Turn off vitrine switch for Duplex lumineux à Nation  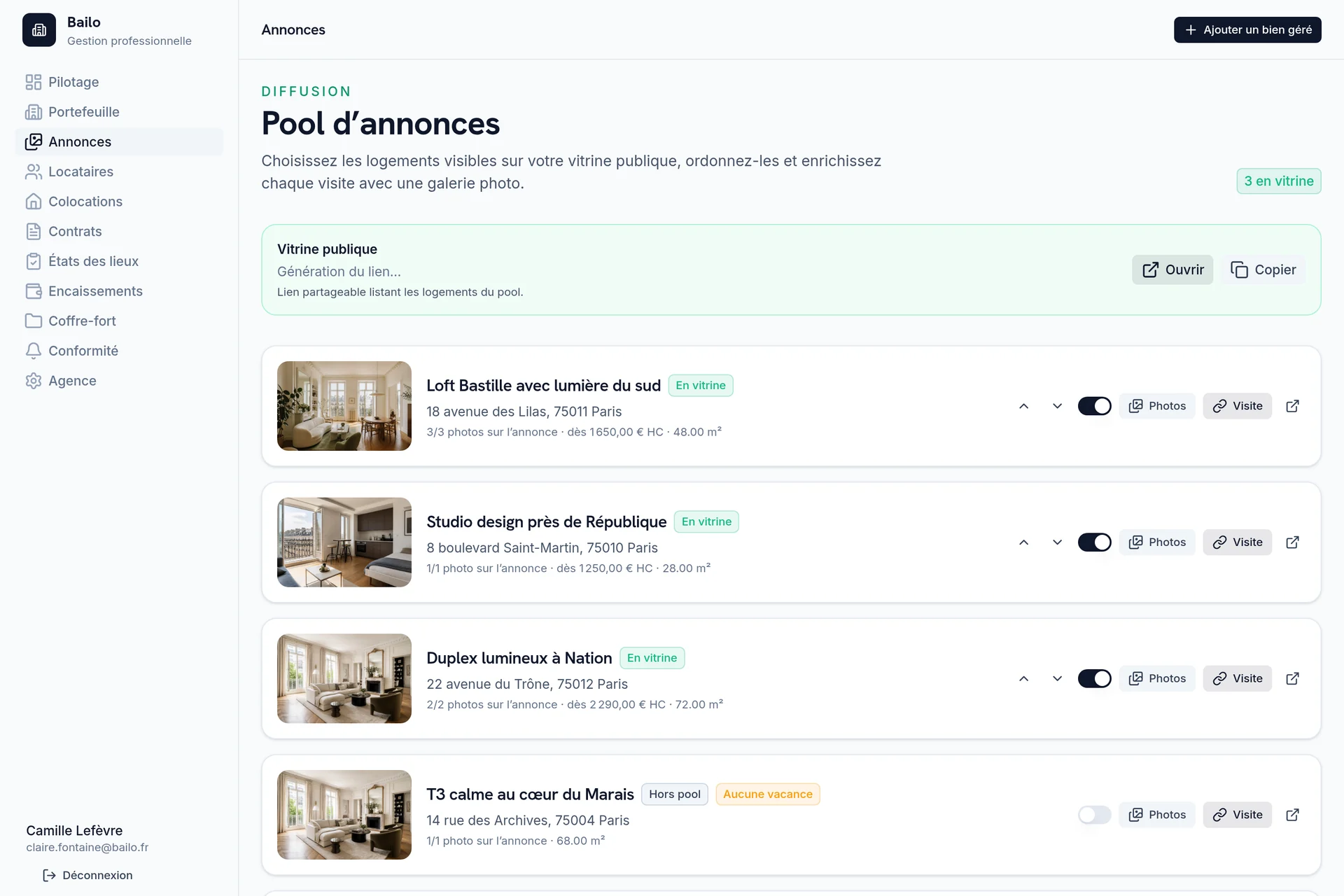(1095, 678)
